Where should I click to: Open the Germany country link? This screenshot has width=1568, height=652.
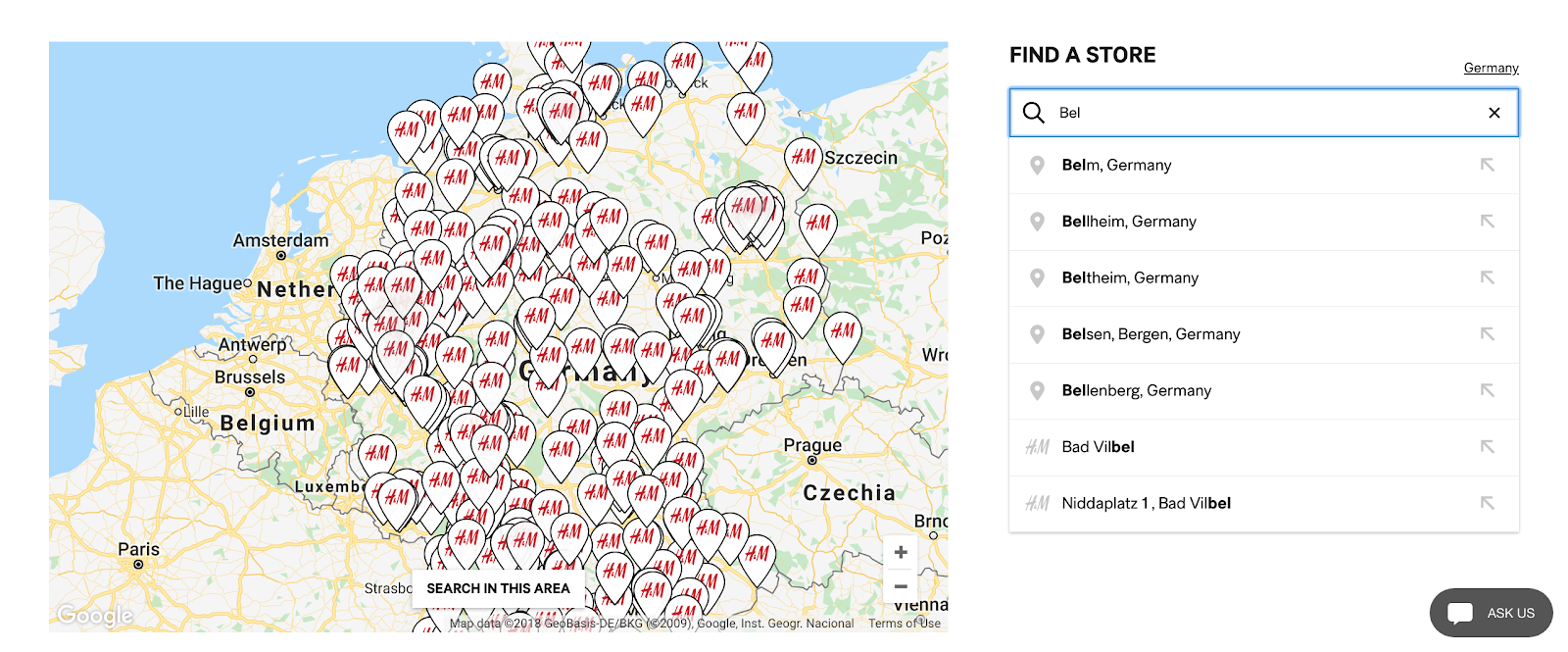tap(1491, 68)
